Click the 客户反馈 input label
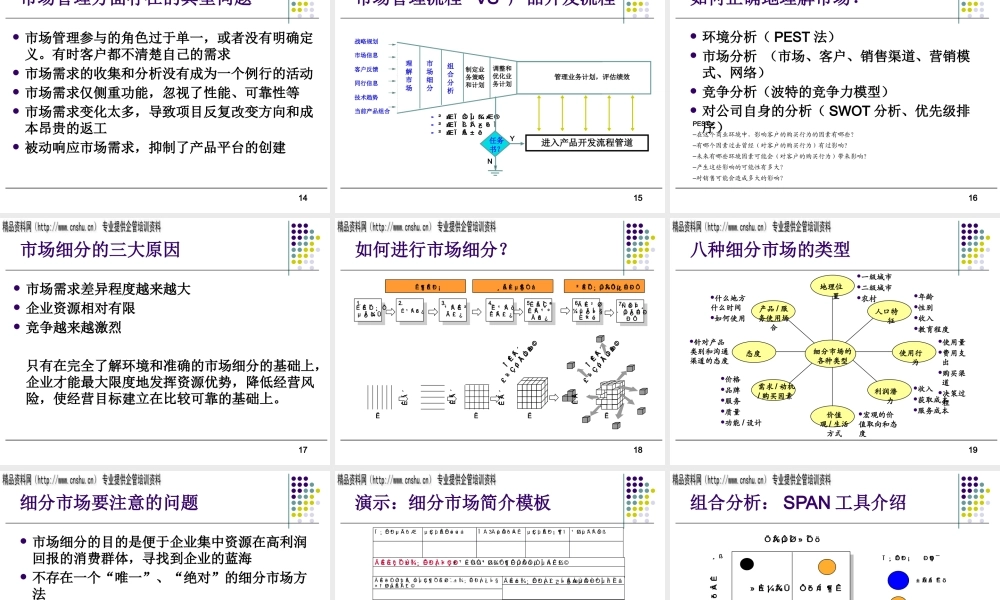This screenshot has height=600, width=1000. (366, 70)
